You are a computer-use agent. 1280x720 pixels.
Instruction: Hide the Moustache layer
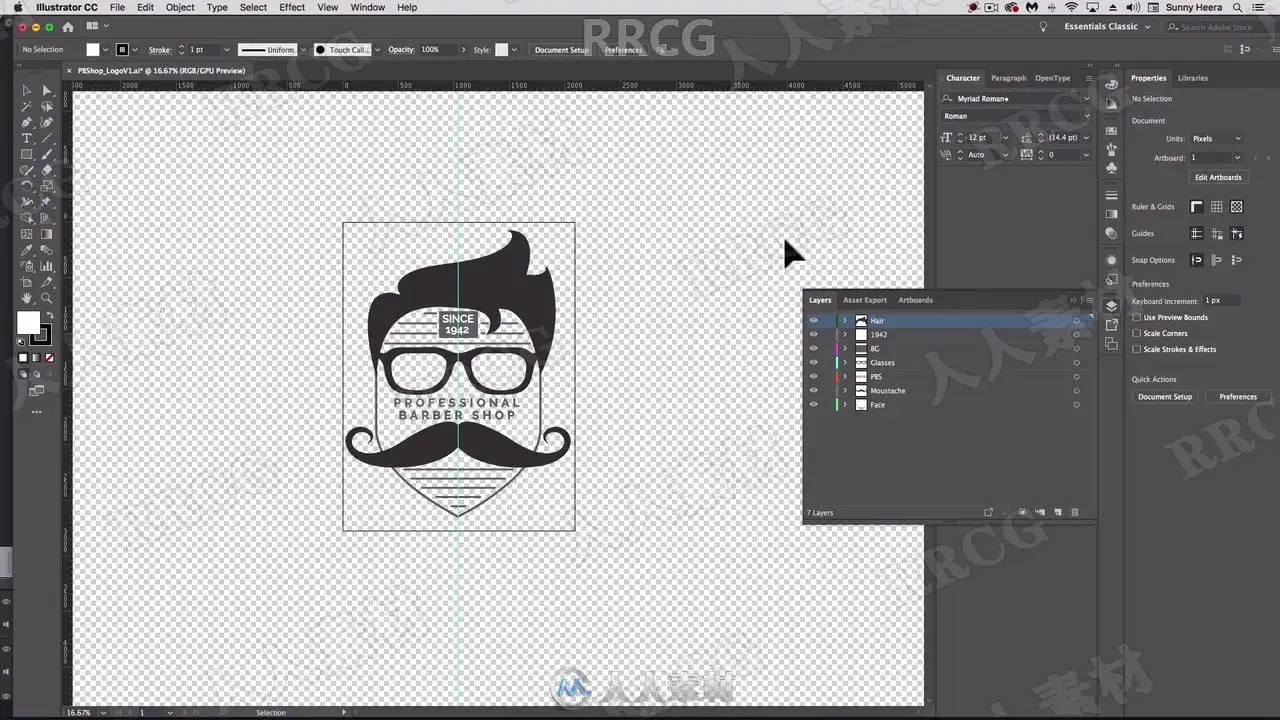click(813, 391)
